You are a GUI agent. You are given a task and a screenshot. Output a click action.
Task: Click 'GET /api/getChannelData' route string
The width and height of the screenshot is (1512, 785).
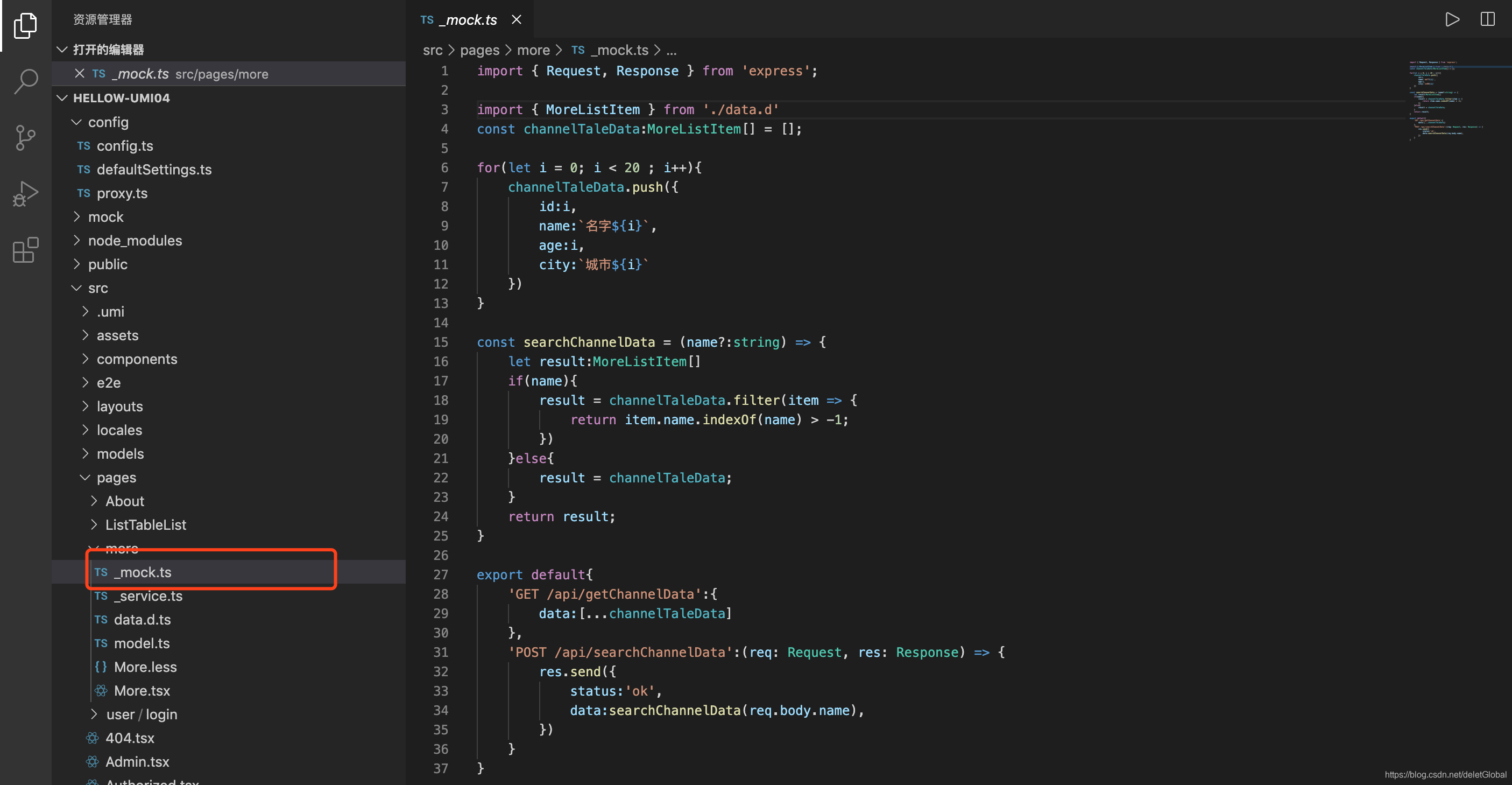coord(605,593)
